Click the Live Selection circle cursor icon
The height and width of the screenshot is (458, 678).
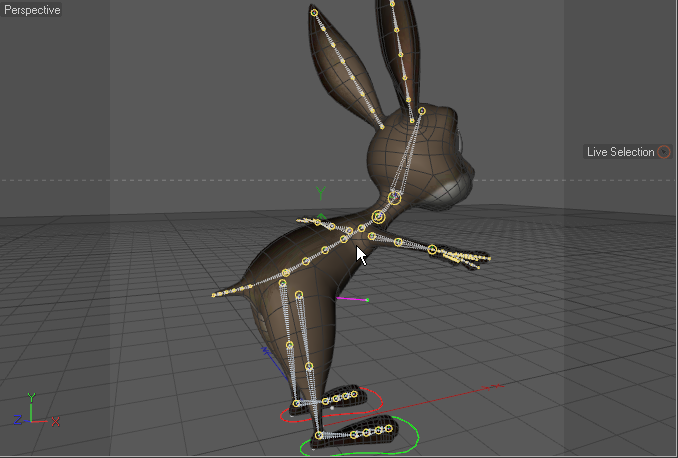pyautogui.click(x=664, y=152)
